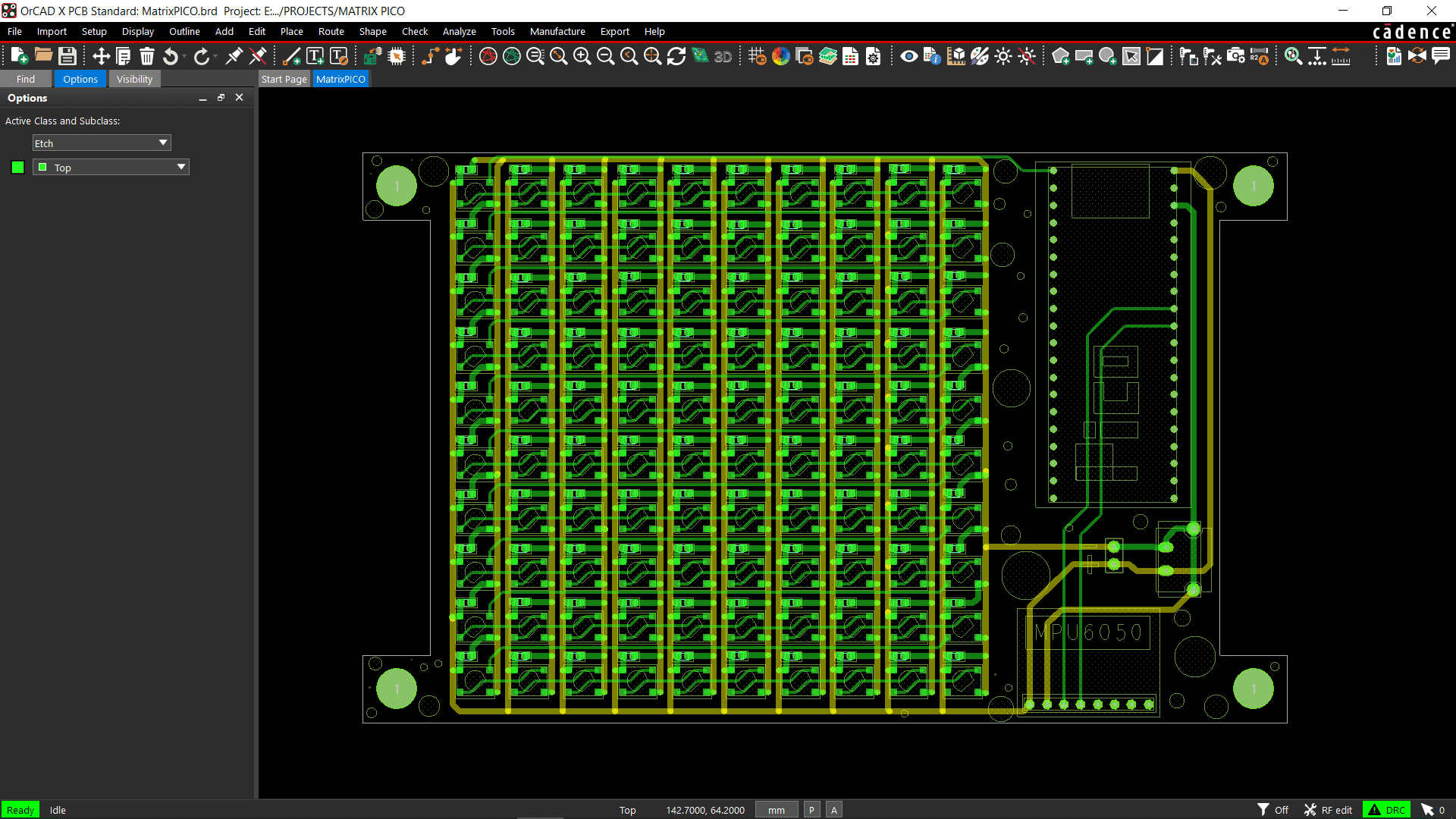The image size is (1456, 819).
Task: Activate the Zoom In tool
Action: [582, 56]
